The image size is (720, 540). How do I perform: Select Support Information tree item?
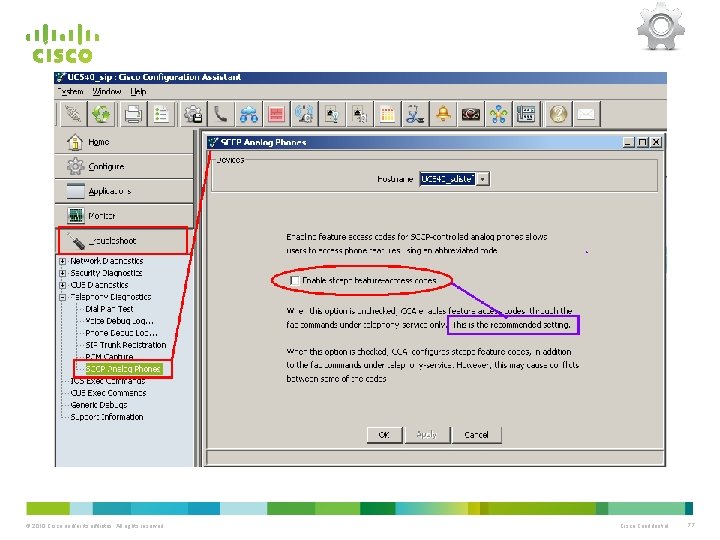(x=107, y=417)
